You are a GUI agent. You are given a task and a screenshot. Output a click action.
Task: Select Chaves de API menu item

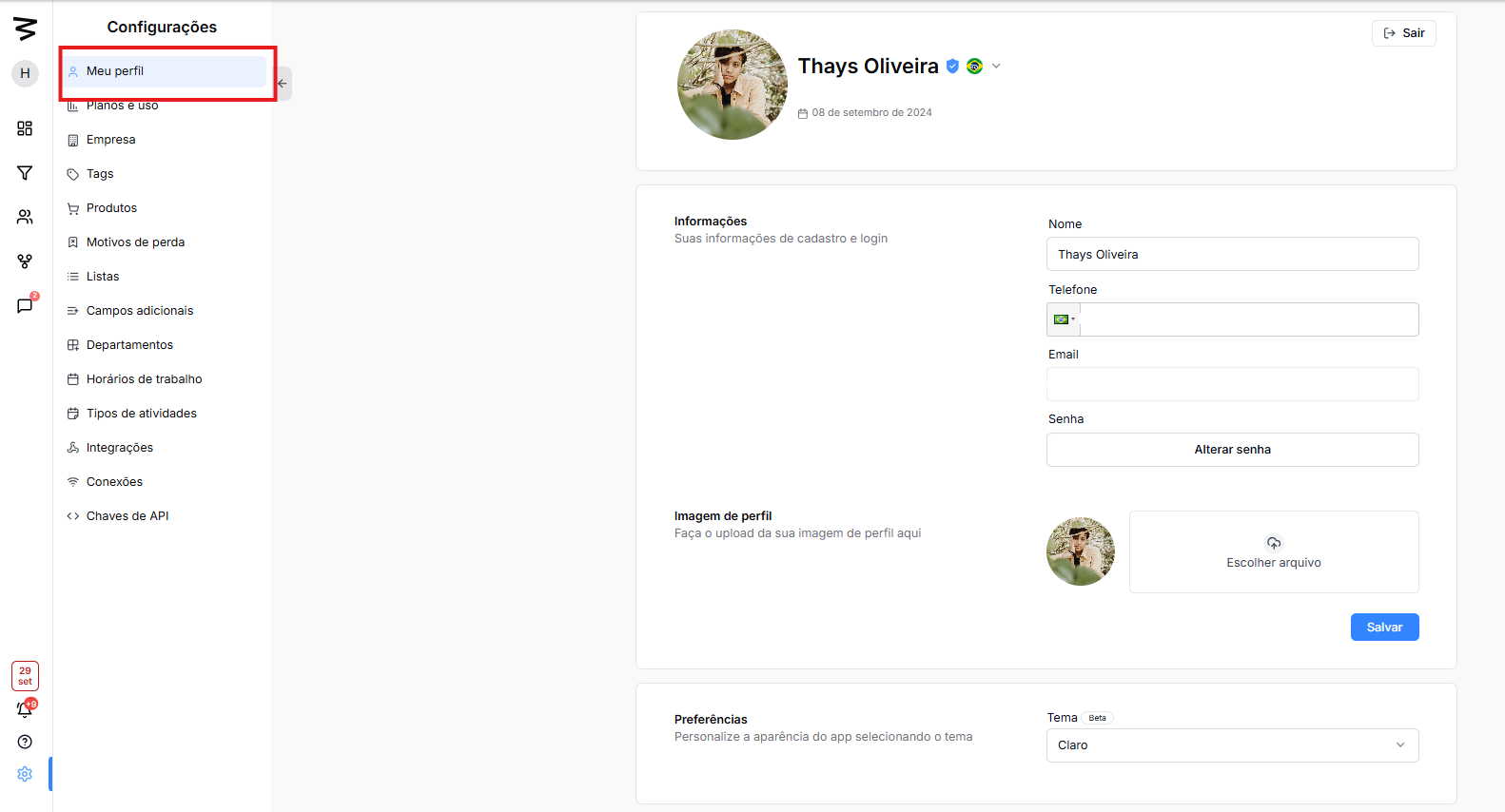click(x=127, y=516)
